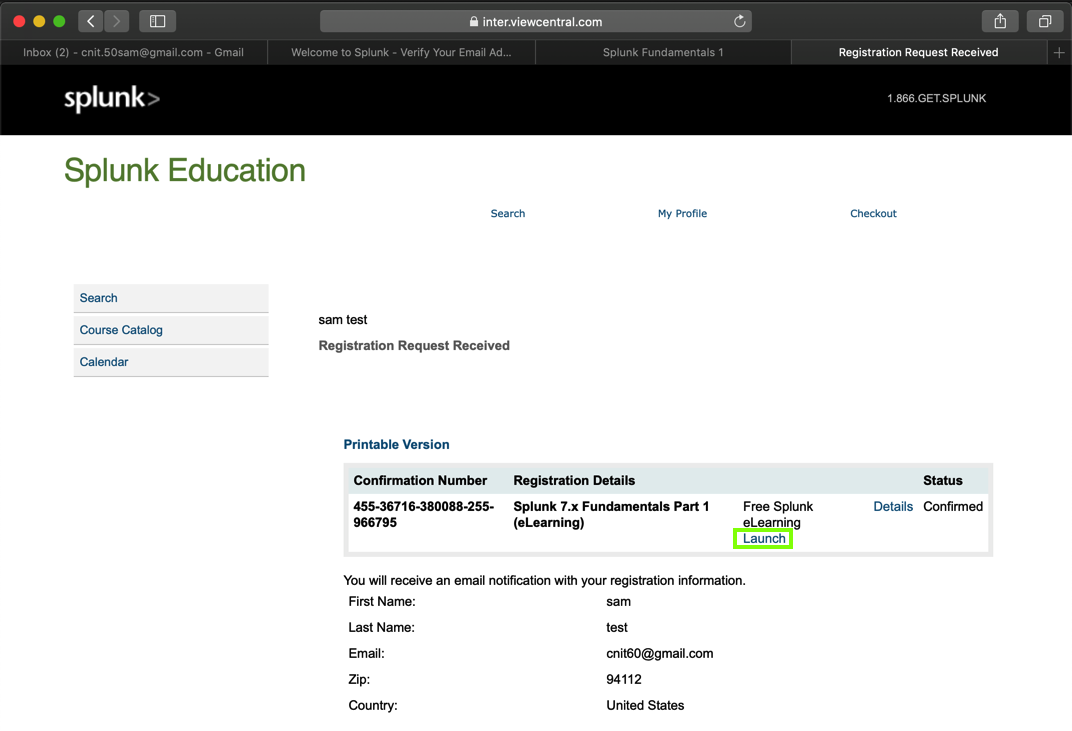Switch to the Splunk Fundamentals 1 tab
1072x731 pixels.
(x=663, y=53)
